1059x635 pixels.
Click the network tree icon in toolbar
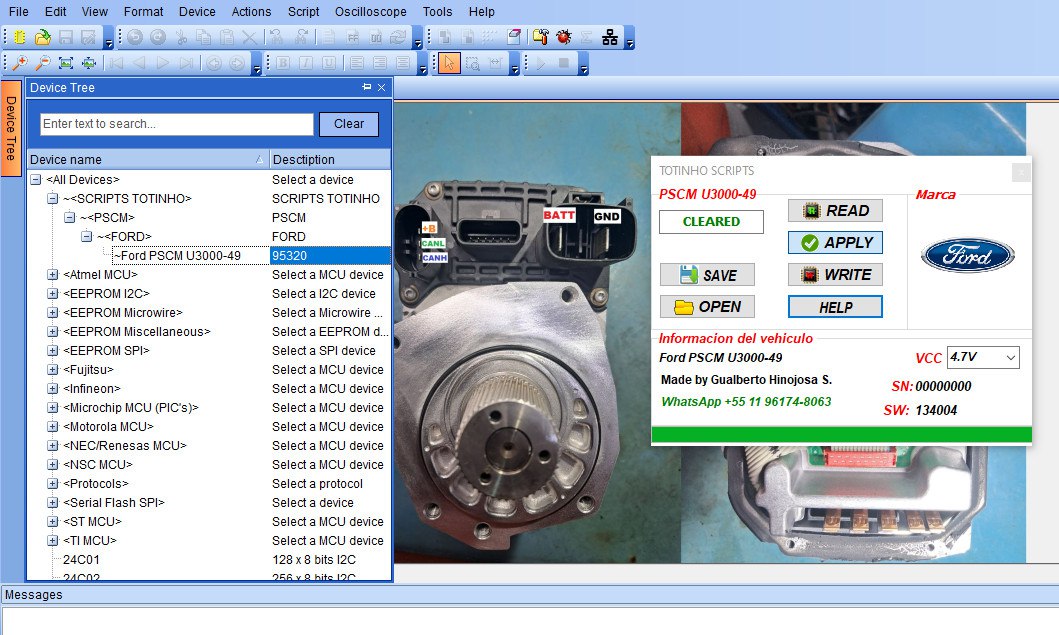(609, 37)
